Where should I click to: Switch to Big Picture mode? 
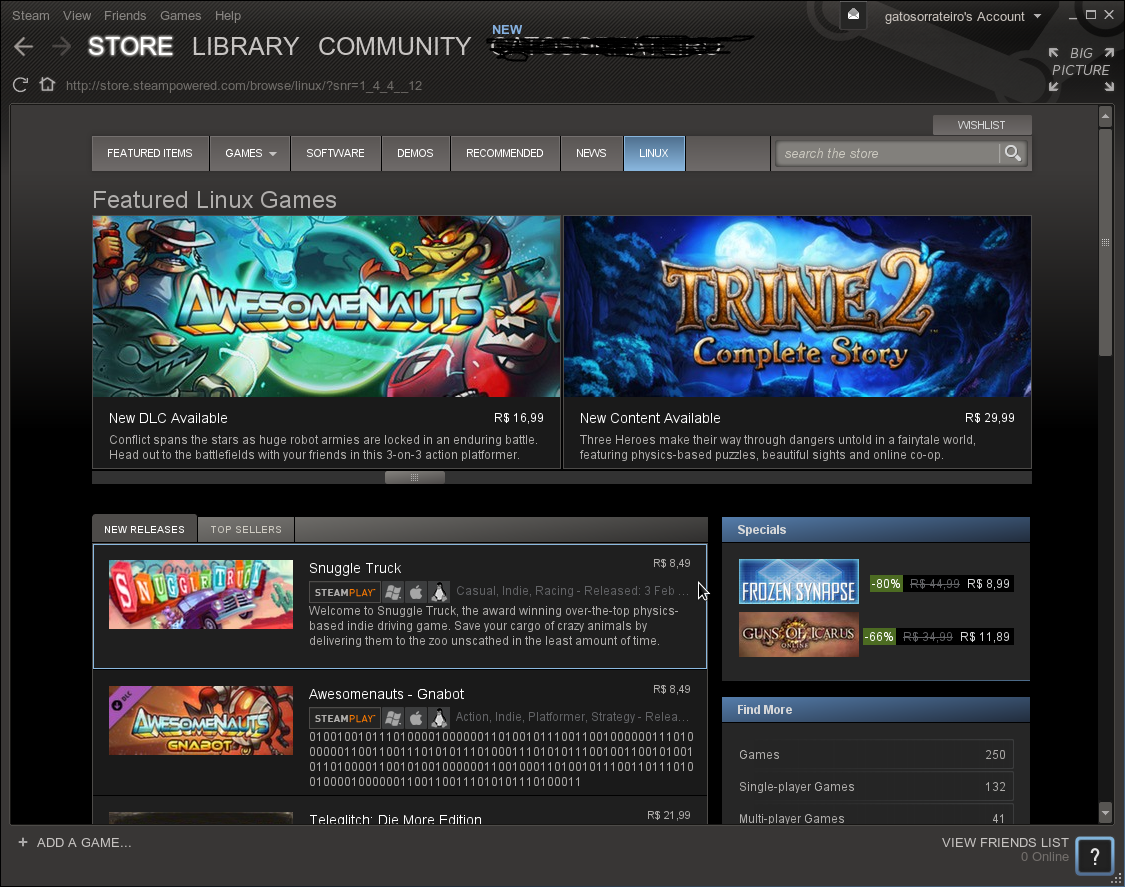coord(1081,70)
